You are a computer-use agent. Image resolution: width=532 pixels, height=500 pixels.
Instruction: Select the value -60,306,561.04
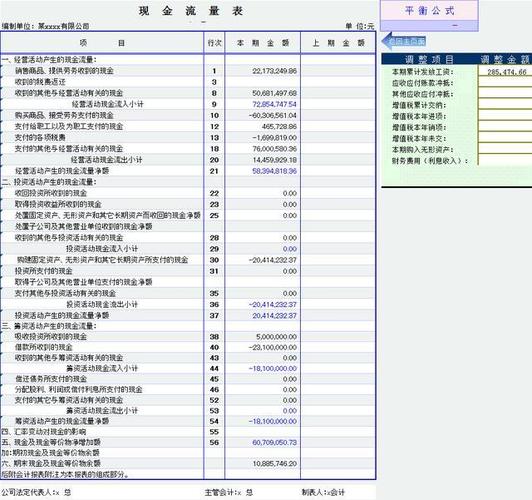click(272, 115)
